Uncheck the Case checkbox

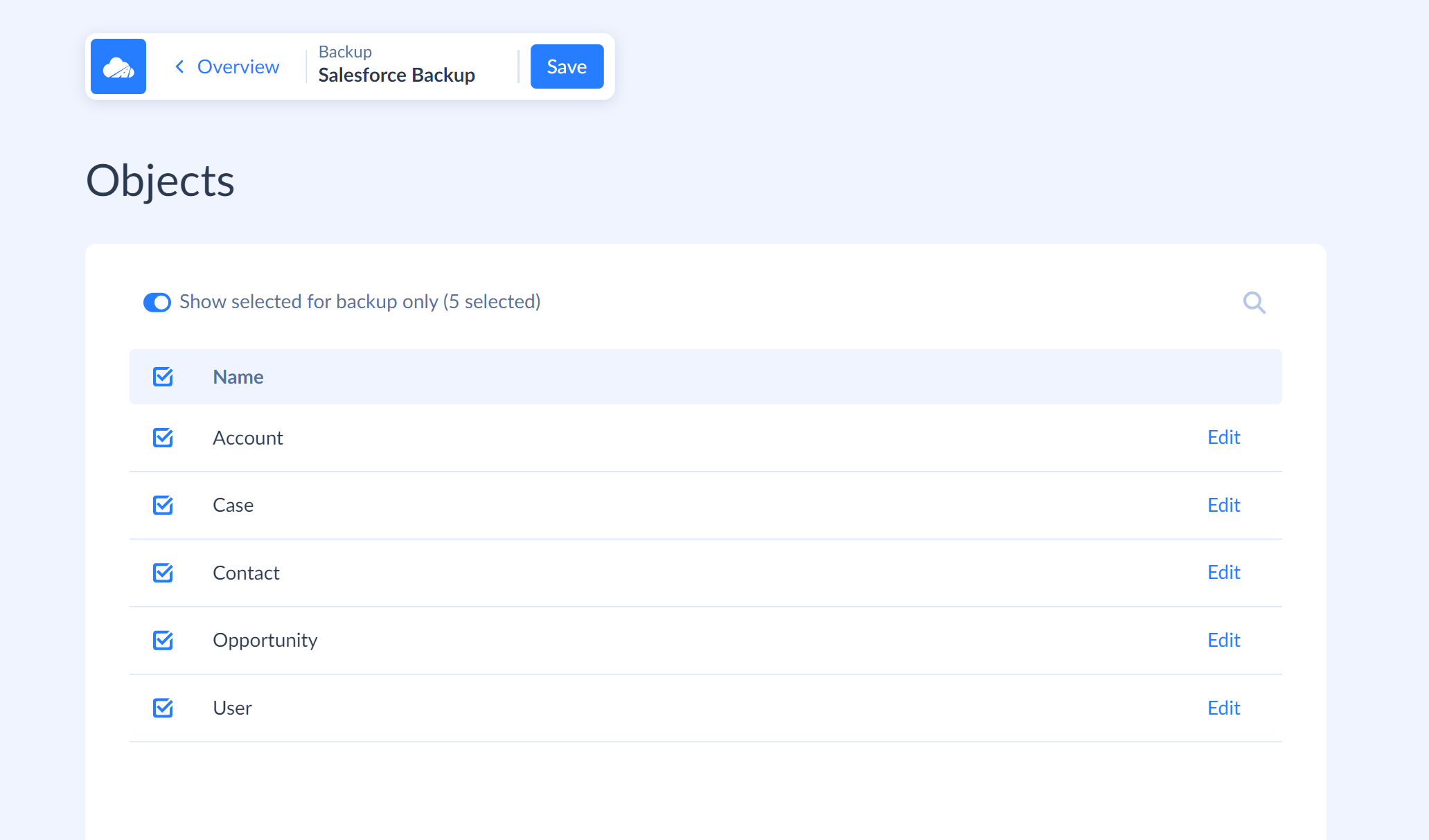163,505
